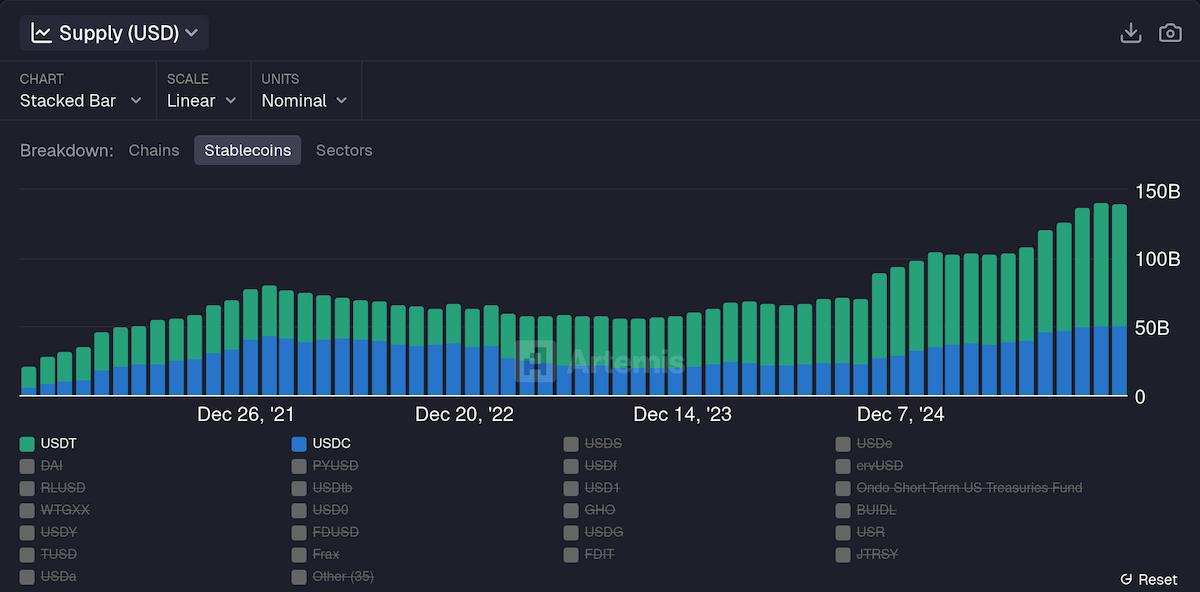Screen dimensions: 1200x592
Task: Open the Stacked Bar chart type dropdown
Action: [80, 101]
